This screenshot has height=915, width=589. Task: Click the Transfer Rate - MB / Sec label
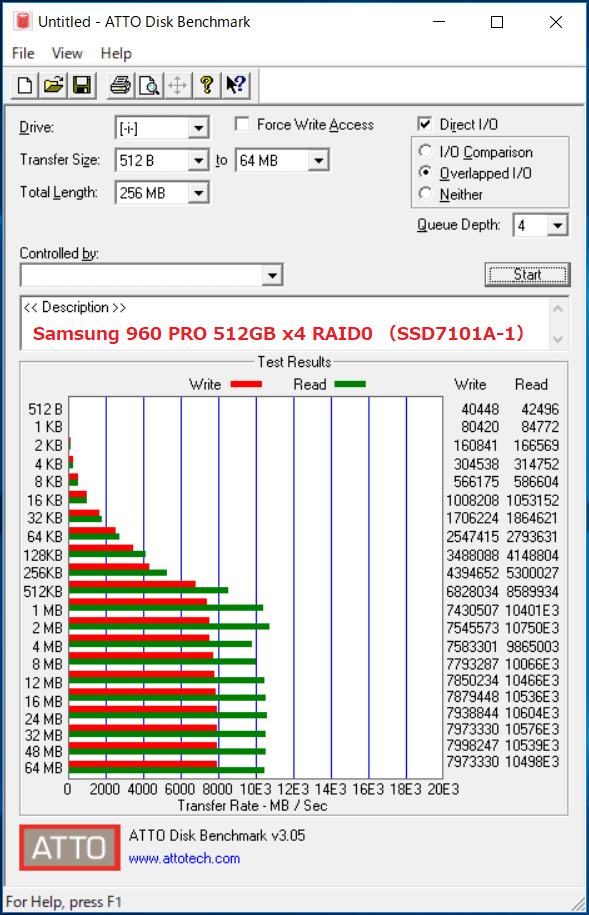tap(252, 806)
